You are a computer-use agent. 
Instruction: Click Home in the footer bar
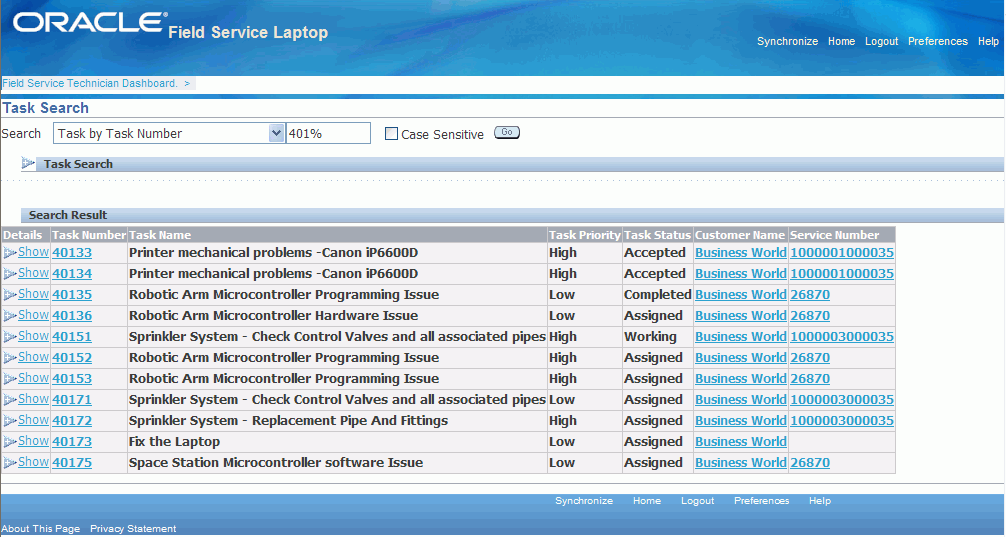647,500
